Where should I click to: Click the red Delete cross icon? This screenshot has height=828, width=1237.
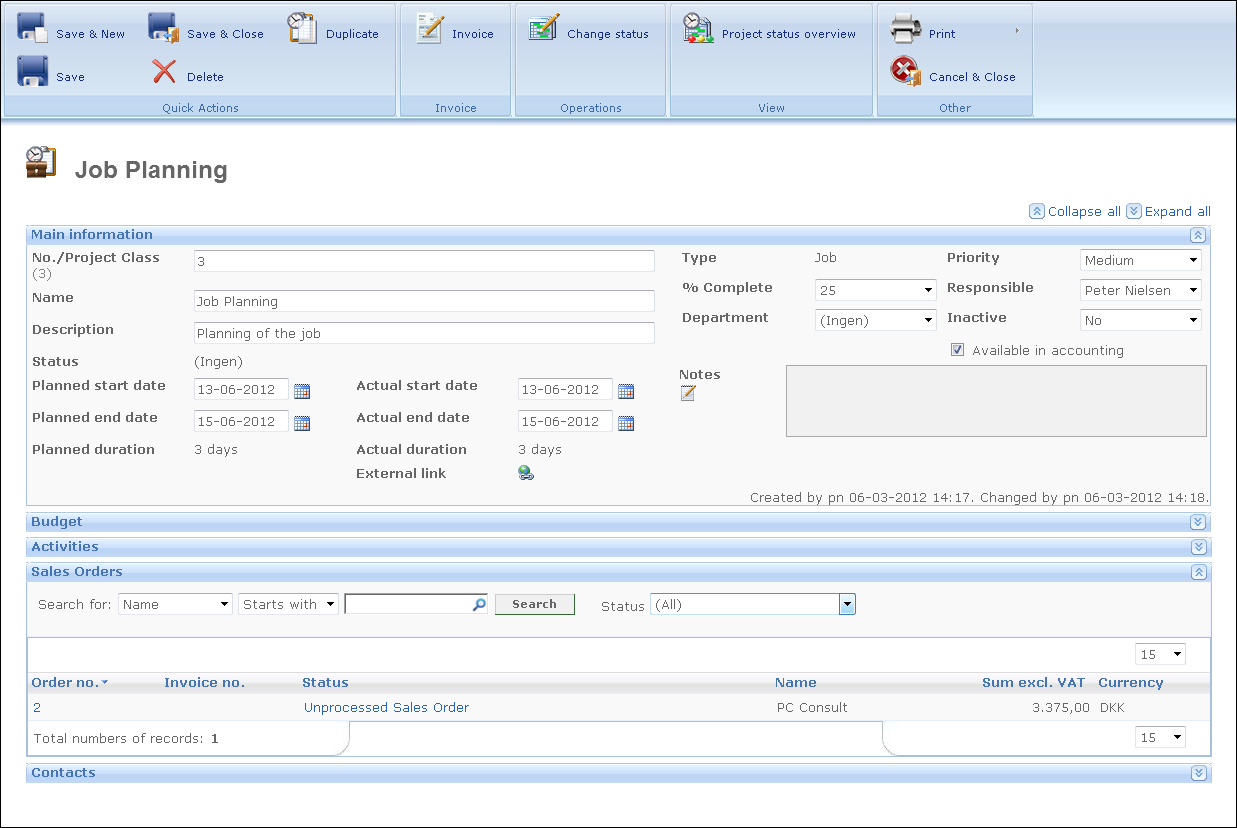(164, 72)
